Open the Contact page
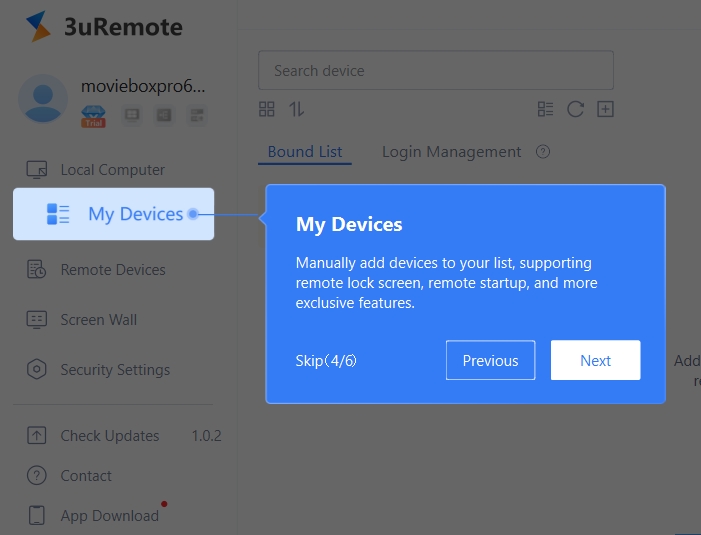Image resolution: width=701 pixels, height=535 pixels. 86,476
